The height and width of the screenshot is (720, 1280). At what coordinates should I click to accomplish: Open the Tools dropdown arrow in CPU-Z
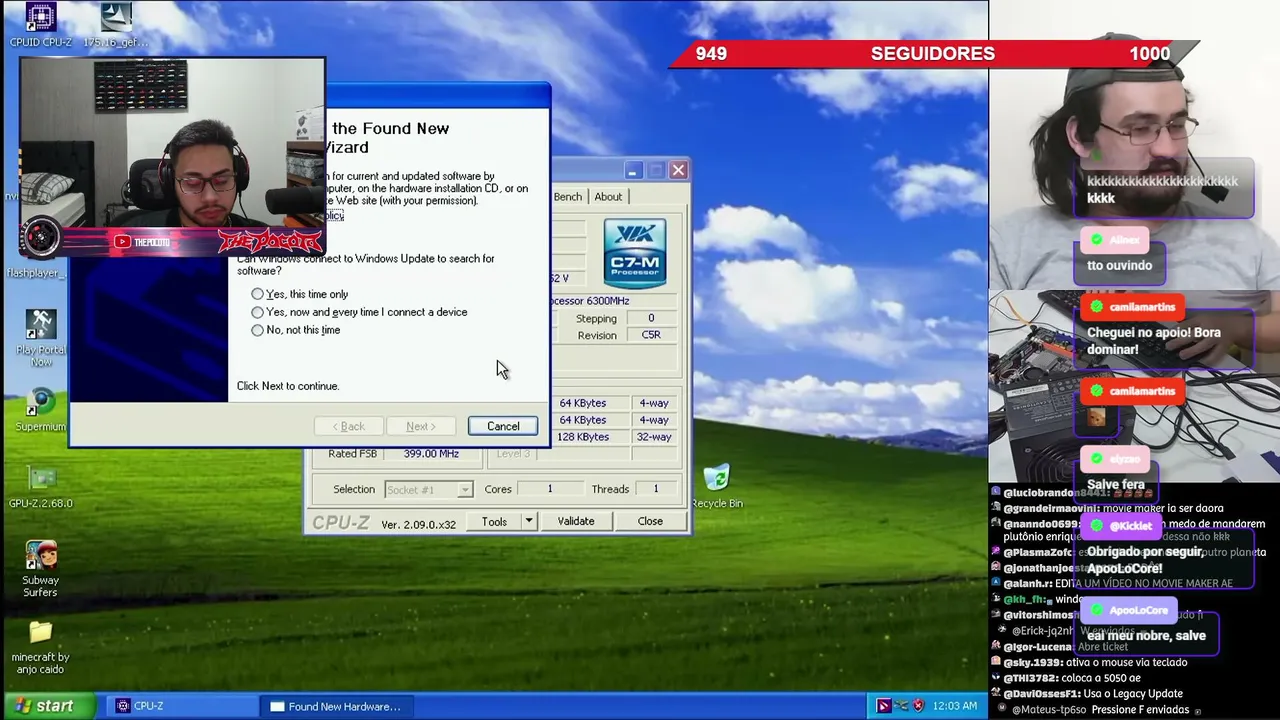tap(529, 521)
